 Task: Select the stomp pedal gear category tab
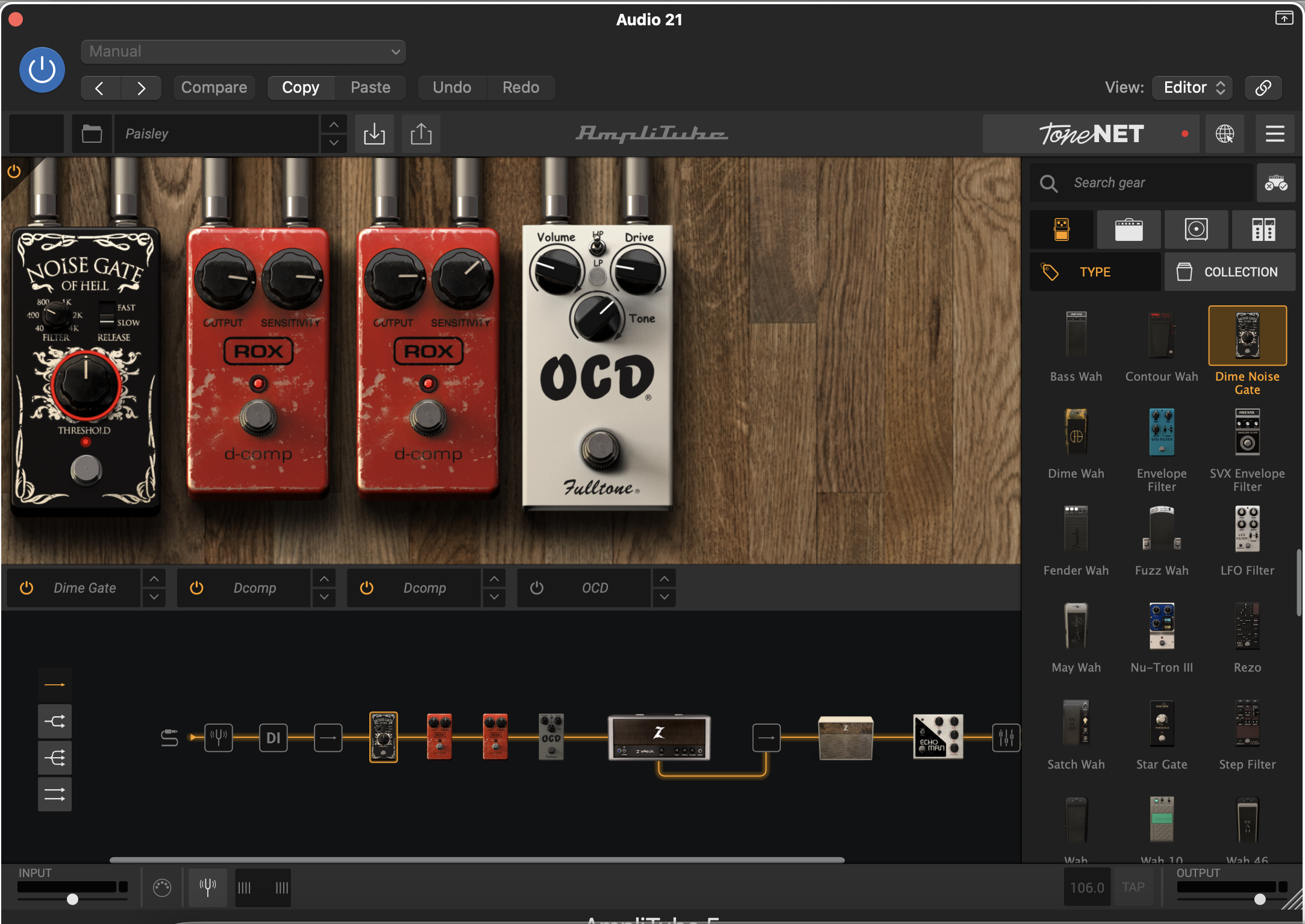(x=1062, y=229)
